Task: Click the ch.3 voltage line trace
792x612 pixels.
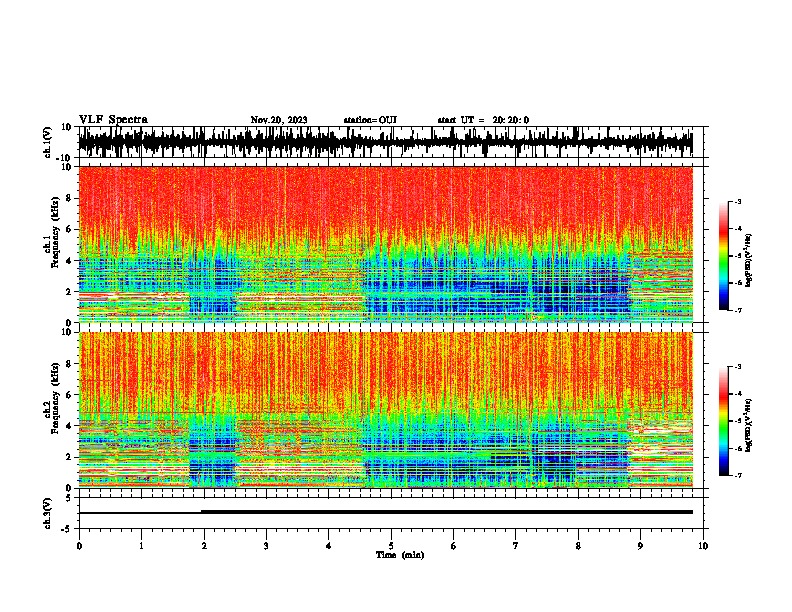Action: coord(386,512)
